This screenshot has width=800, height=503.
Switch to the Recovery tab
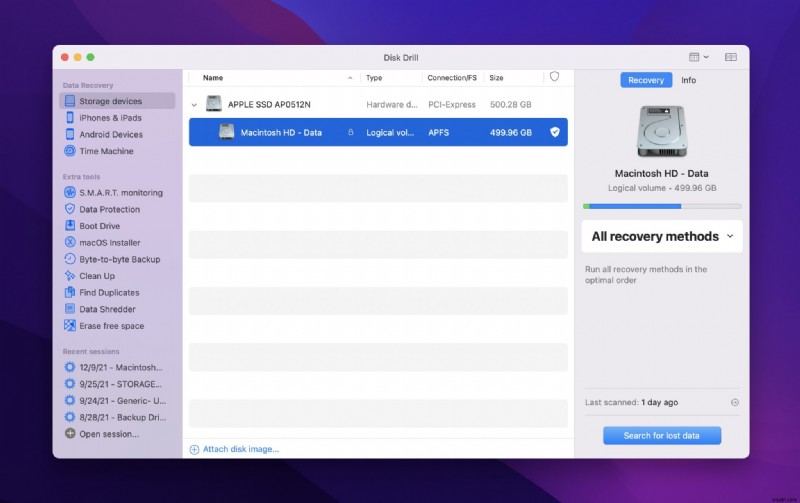(646, 80)
